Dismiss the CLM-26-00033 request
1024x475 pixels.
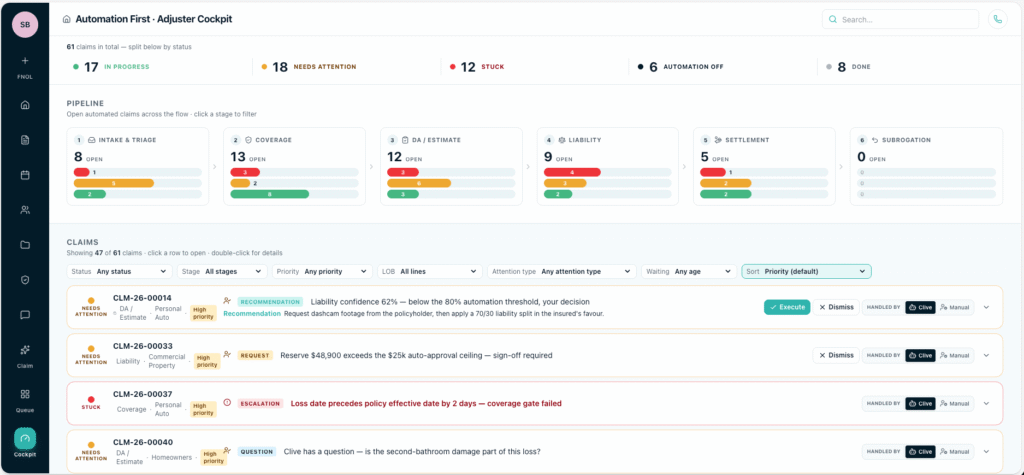[836, 355]
